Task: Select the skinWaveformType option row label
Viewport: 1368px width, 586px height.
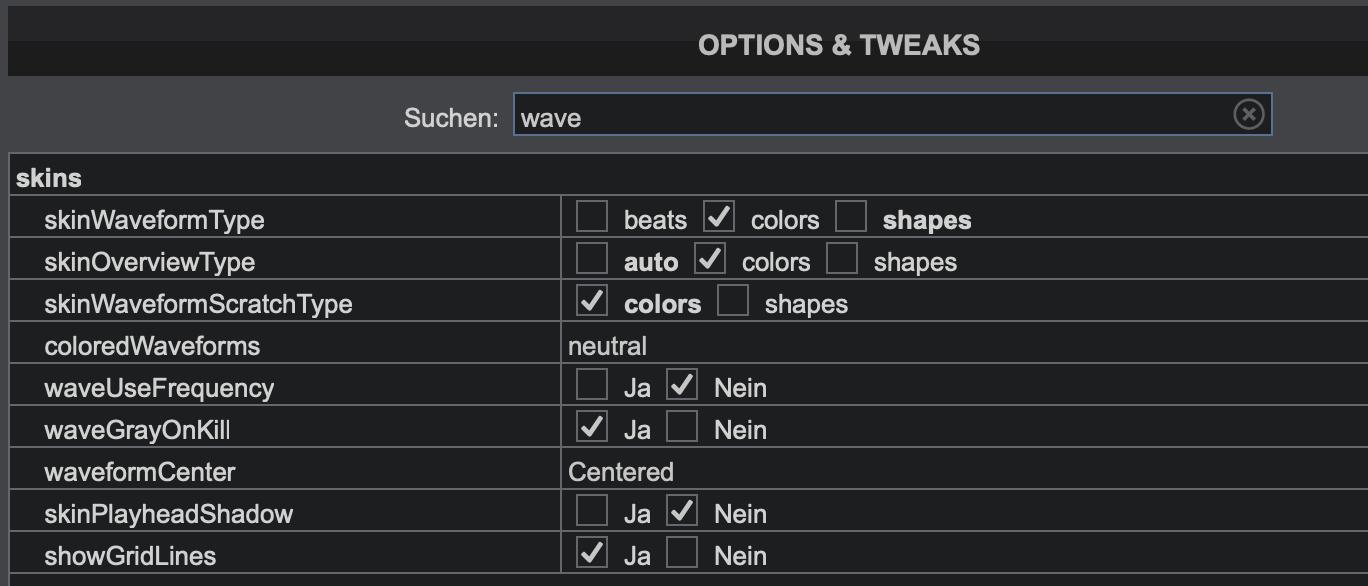Action: coord(155,220)
